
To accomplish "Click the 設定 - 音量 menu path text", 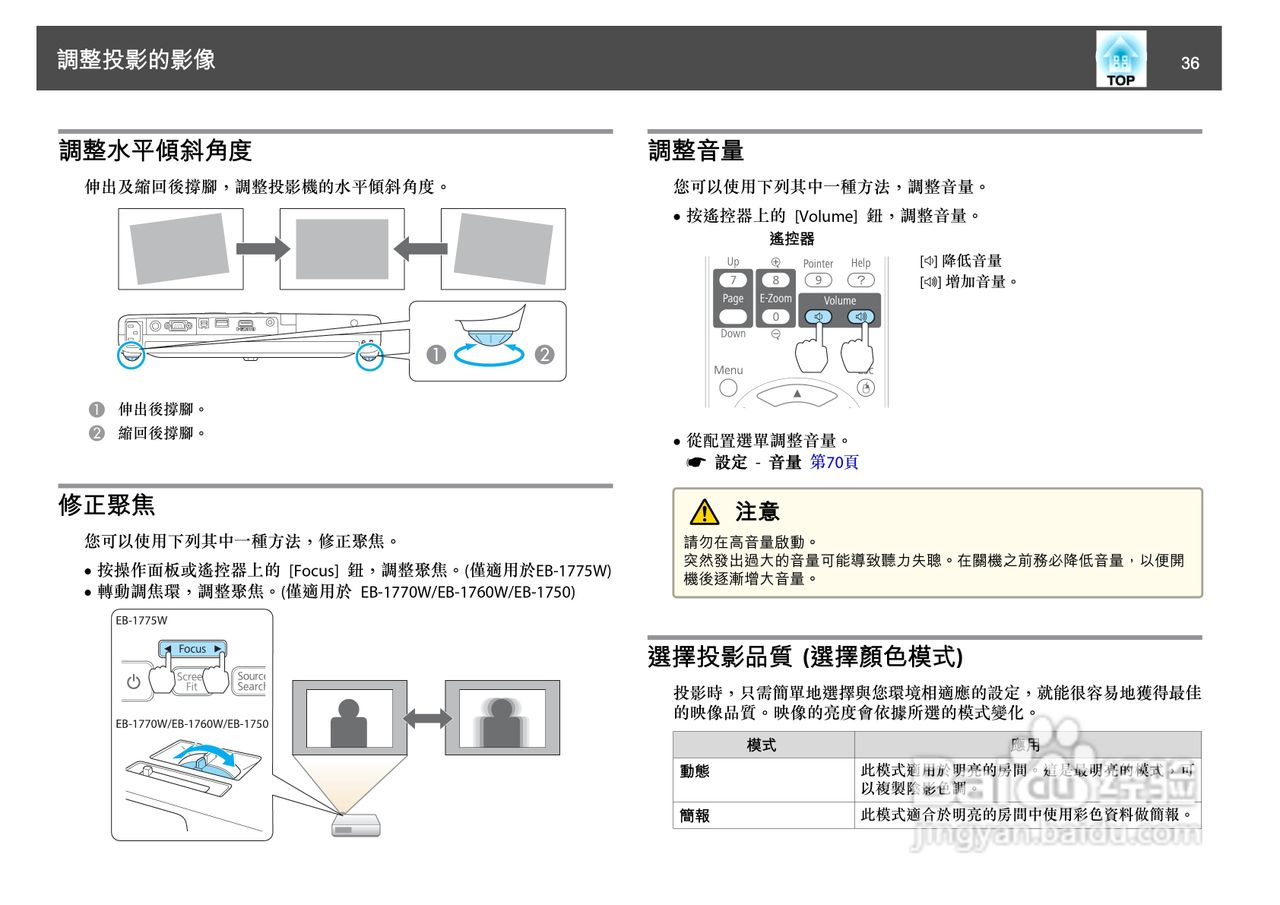I will click(x=758, y=462).
